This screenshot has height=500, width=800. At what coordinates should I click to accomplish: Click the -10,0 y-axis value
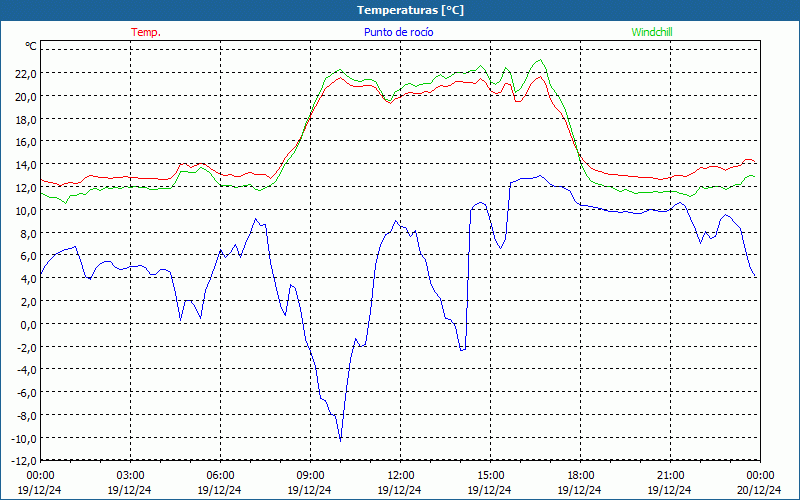(24, 438)
